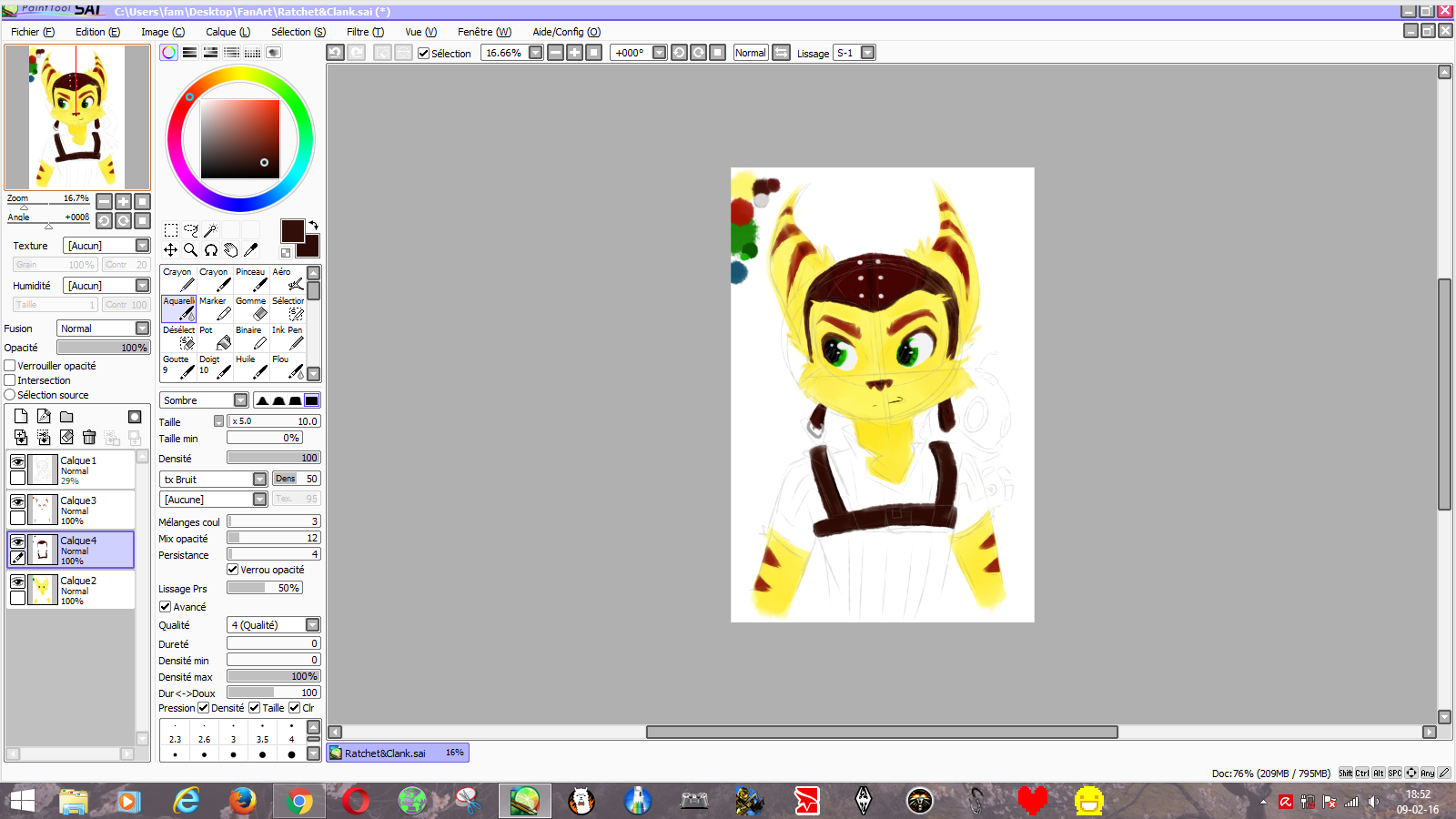Choose the Flou blur tool

pyautogui.click(x=288, y=367)
